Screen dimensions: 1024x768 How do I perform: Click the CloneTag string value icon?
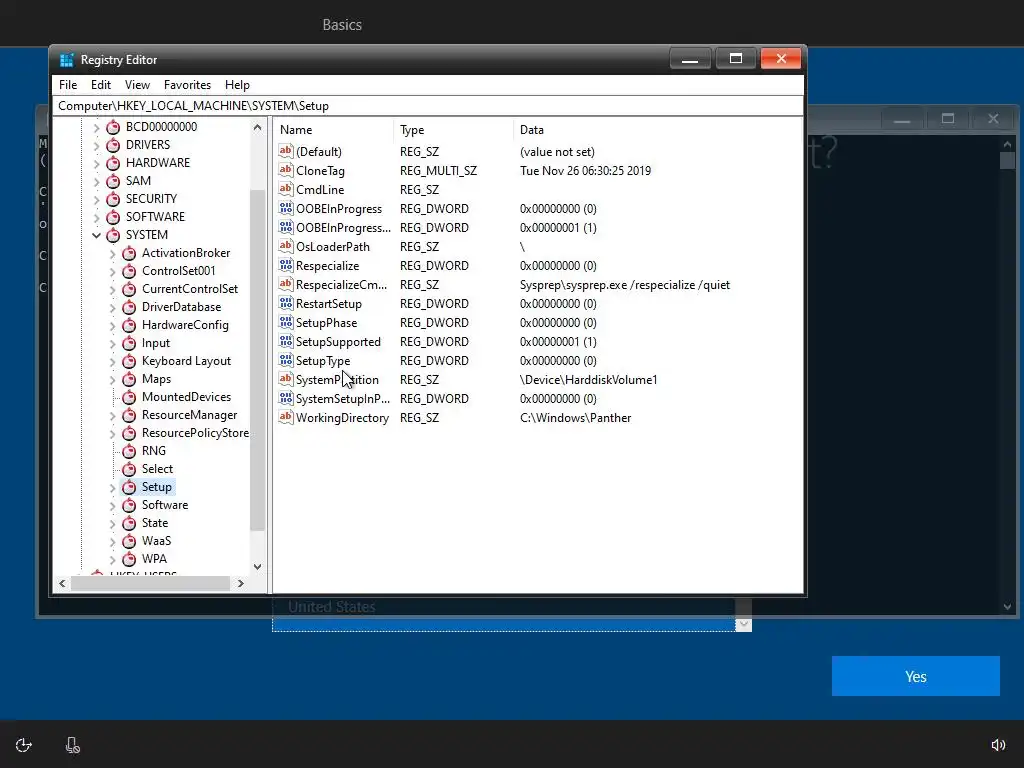(285, 170)
